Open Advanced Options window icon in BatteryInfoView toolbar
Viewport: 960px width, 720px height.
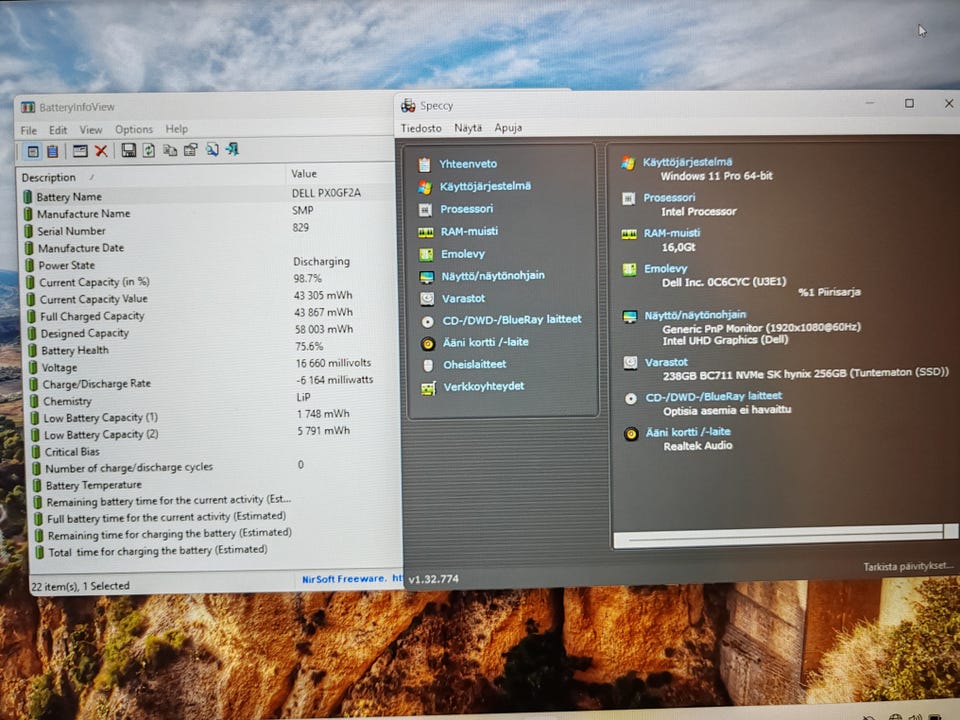[x=80, y=151]
